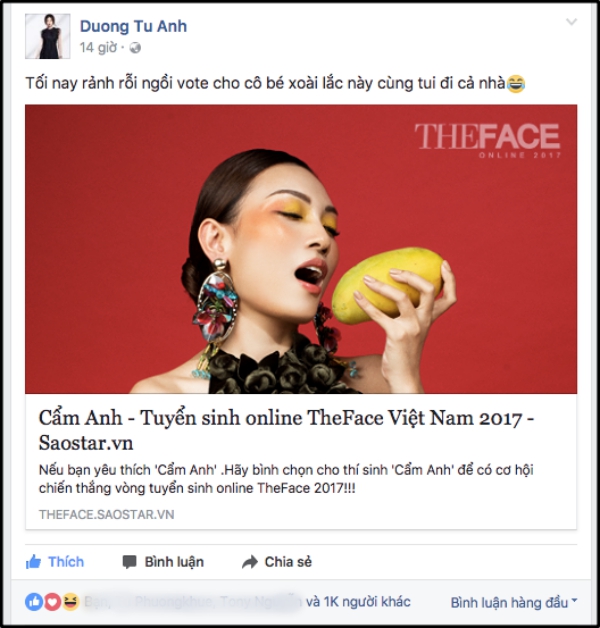Click the Bình luận text button
Image resolution: width=600 pixels, height=628 pixels.
click(x=174, y=562)
